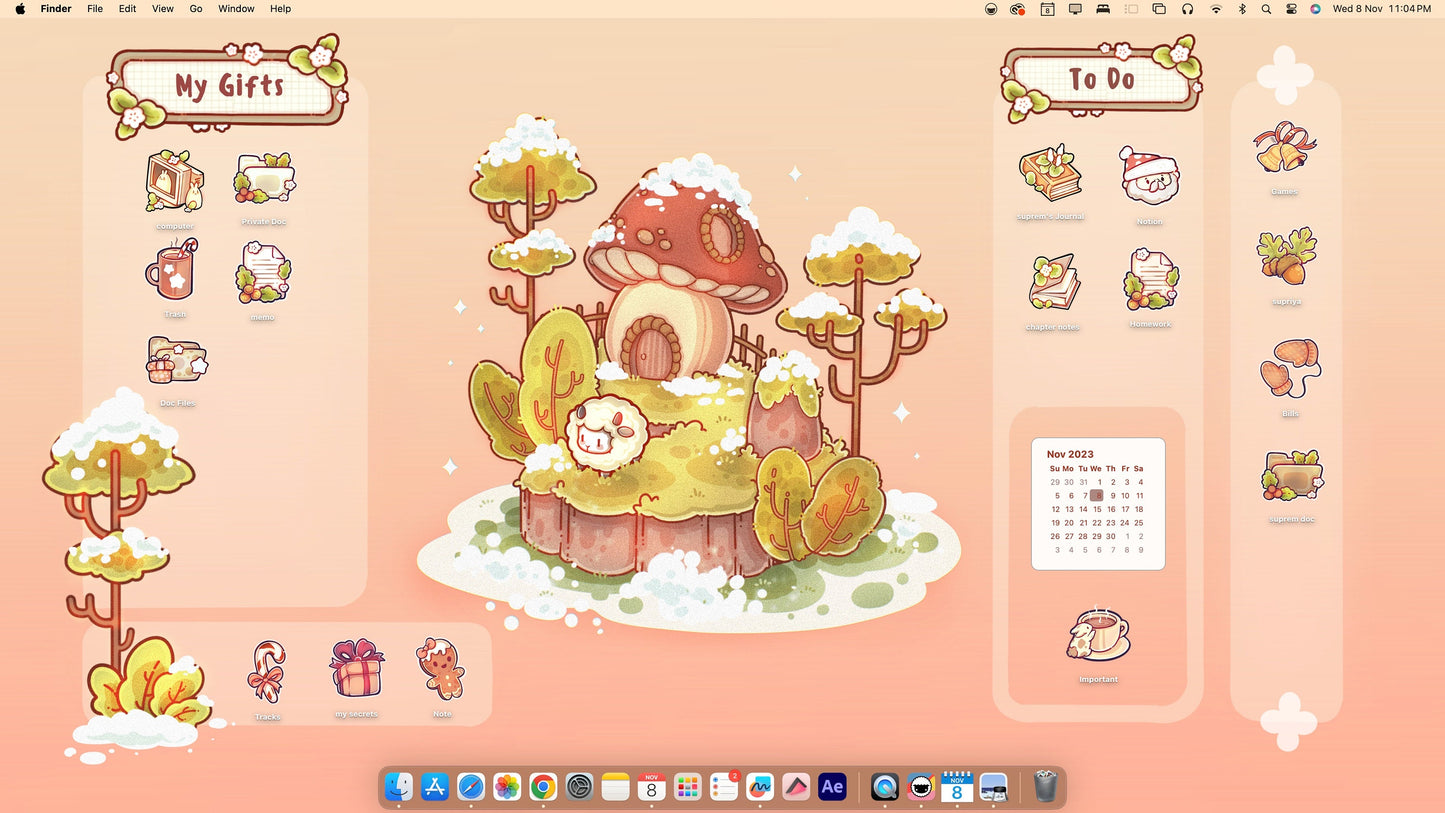Open Safari from the Dock
Screen dimensions: 1445x813
coord(470,787)
